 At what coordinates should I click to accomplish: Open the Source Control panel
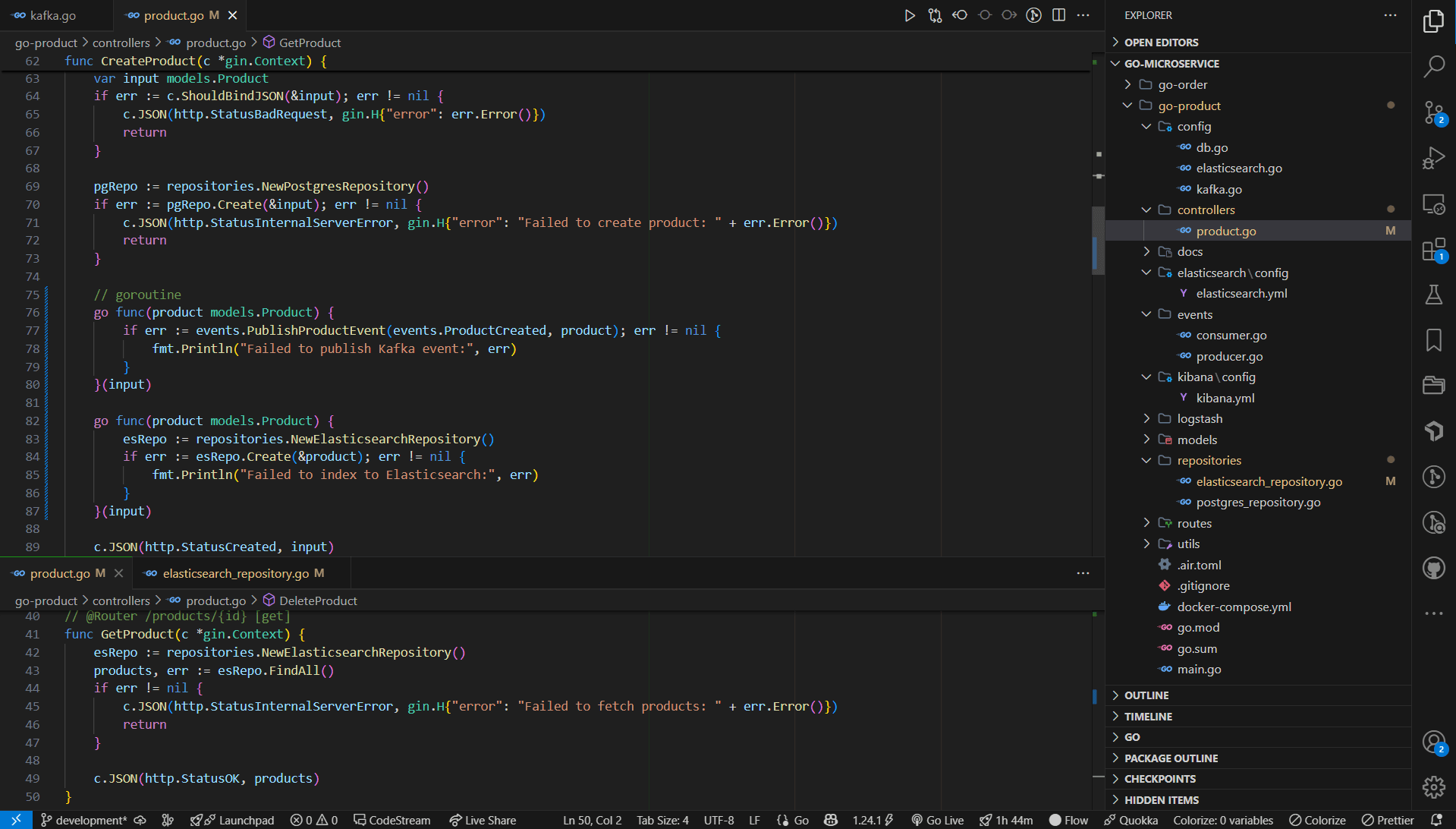pyautogui.click(x=1434, y=112)
